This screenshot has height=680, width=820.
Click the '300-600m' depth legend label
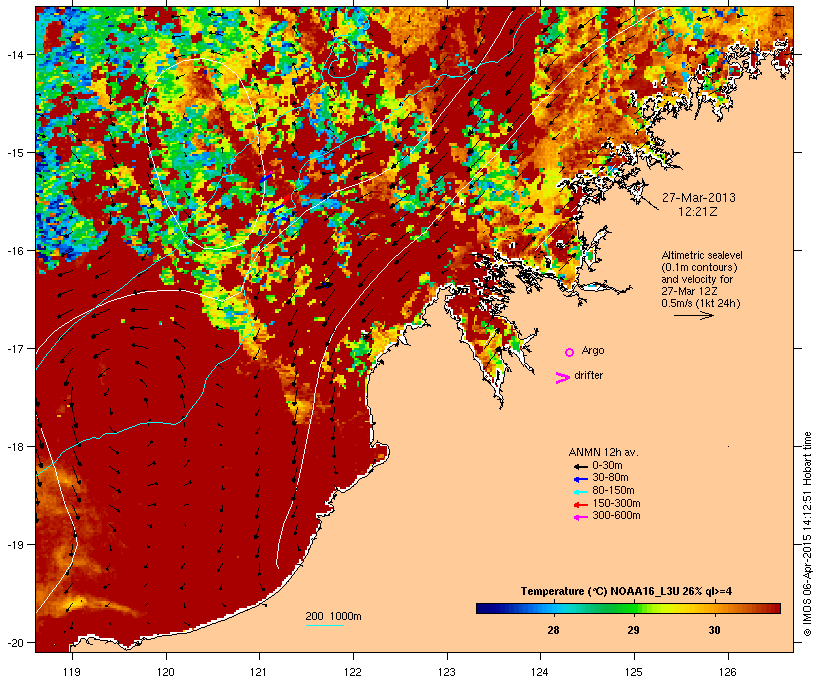tap(616, 516)
